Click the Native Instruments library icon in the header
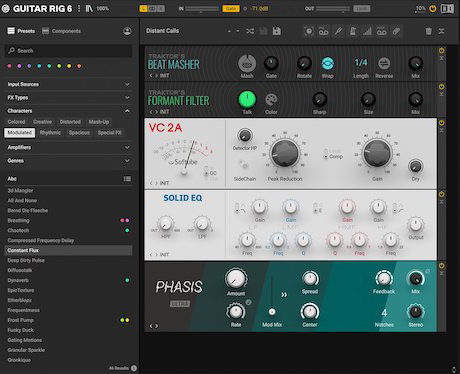460x374 pixels. coord(89,8)
